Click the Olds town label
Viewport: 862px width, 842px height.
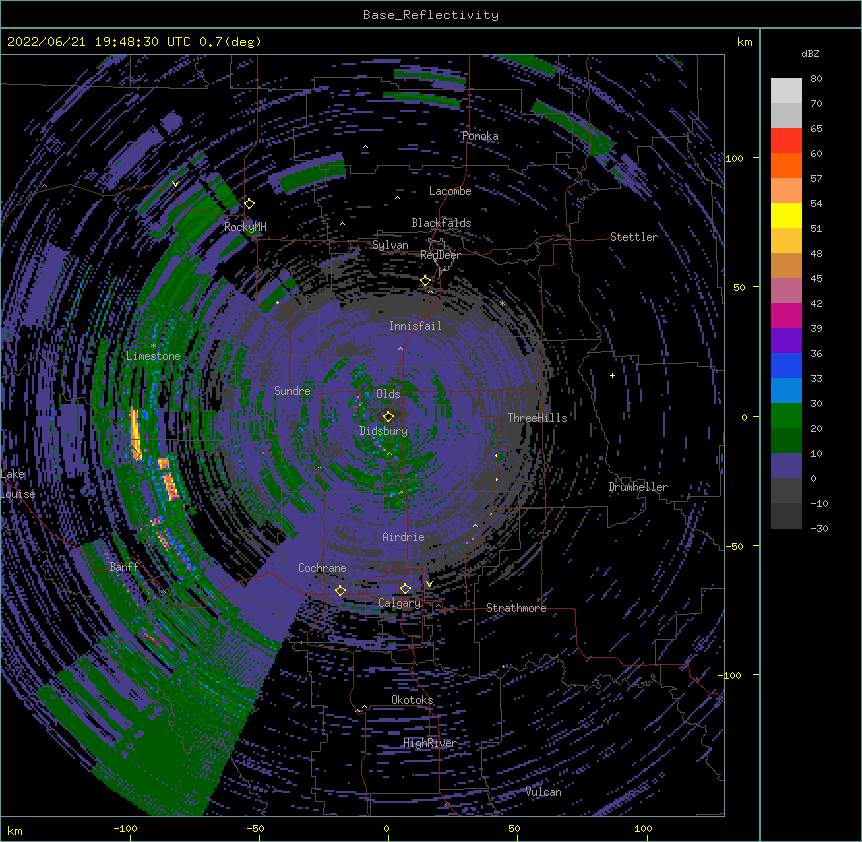click(x=388, y=394)
